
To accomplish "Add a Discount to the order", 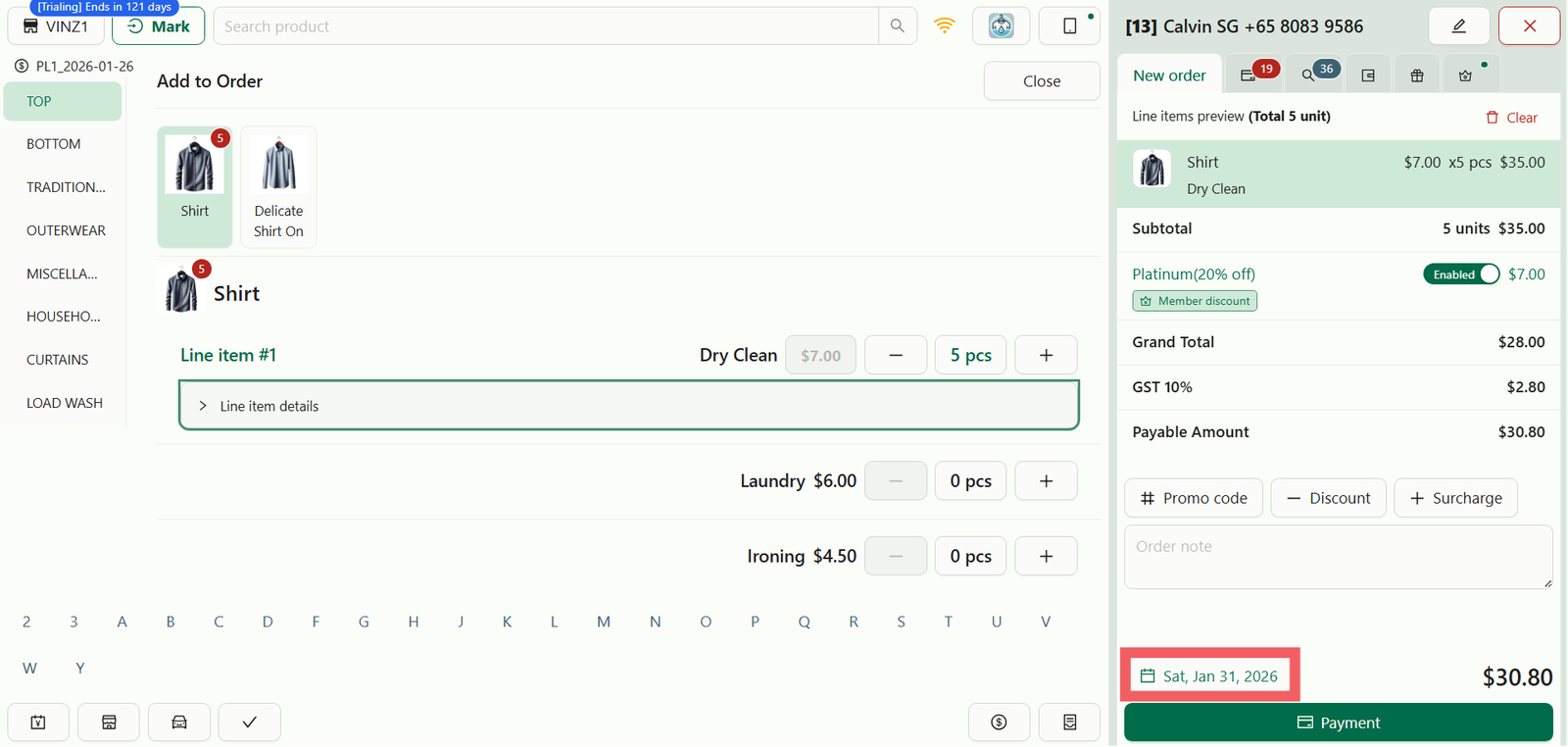I will click(x=1328, y=498).
